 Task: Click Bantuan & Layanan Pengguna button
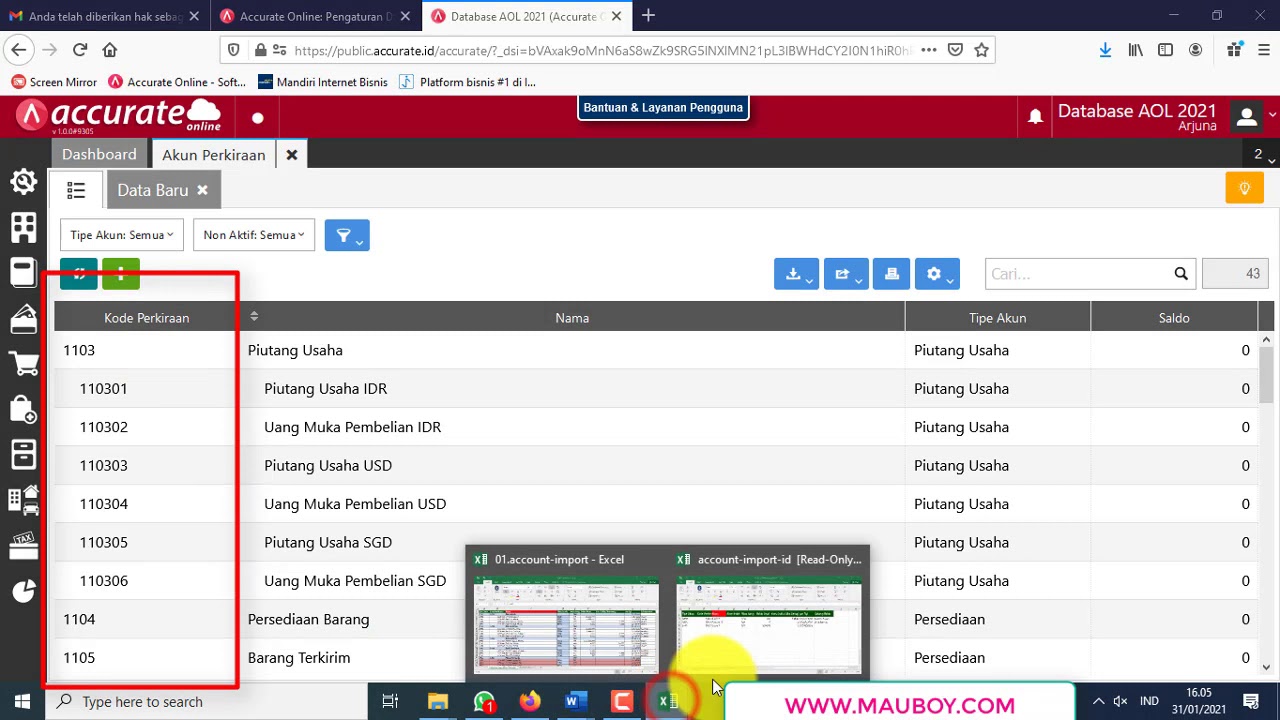[x=663, y=107]
